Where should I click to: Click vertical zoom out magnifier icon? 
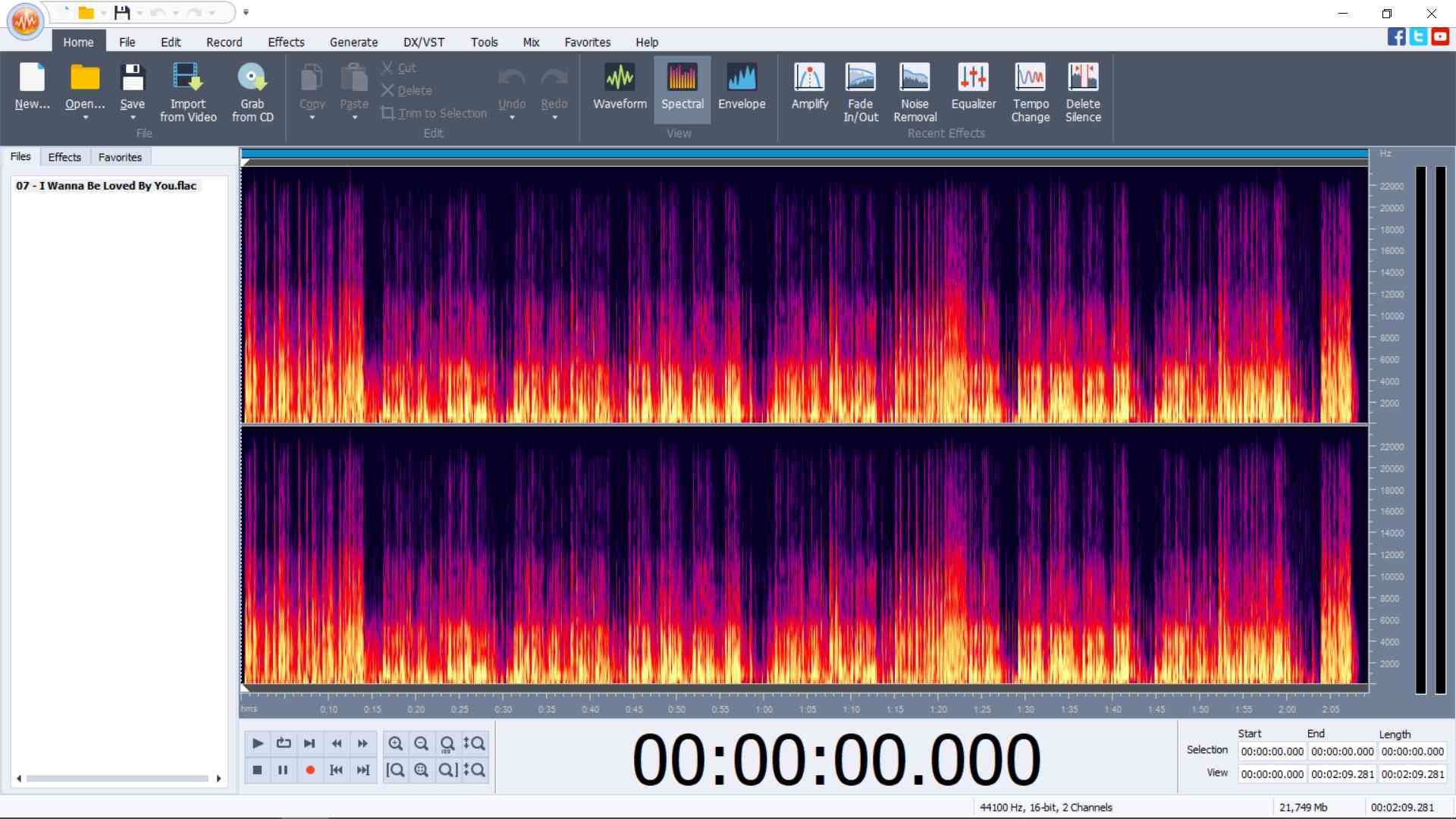point(475,770)
